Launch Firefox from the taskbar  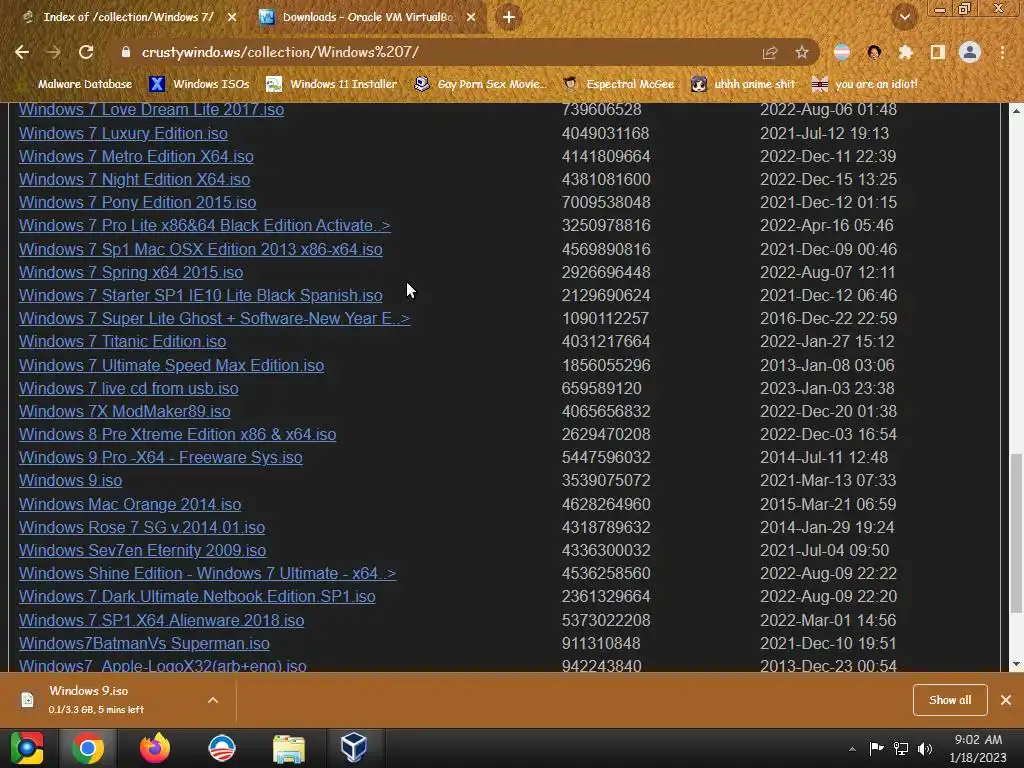click(155, 748)
